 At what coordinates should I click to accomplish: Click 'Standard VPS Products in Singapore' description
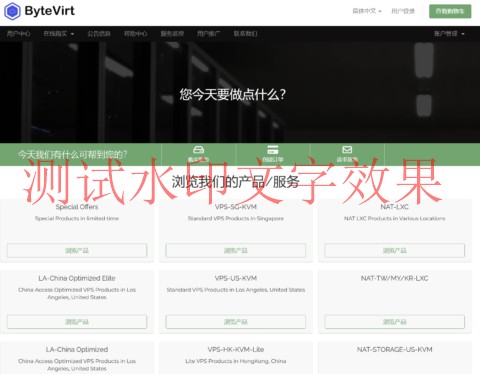pyautogui.click(x=236, y=218)
